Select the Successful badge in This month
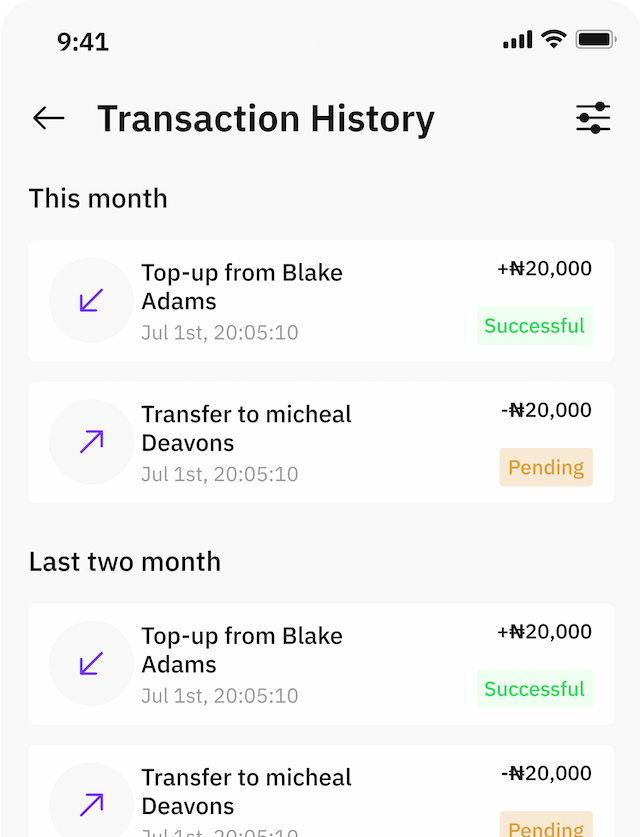The width and height of the screenshot is (640, 837). coord(534,326)
